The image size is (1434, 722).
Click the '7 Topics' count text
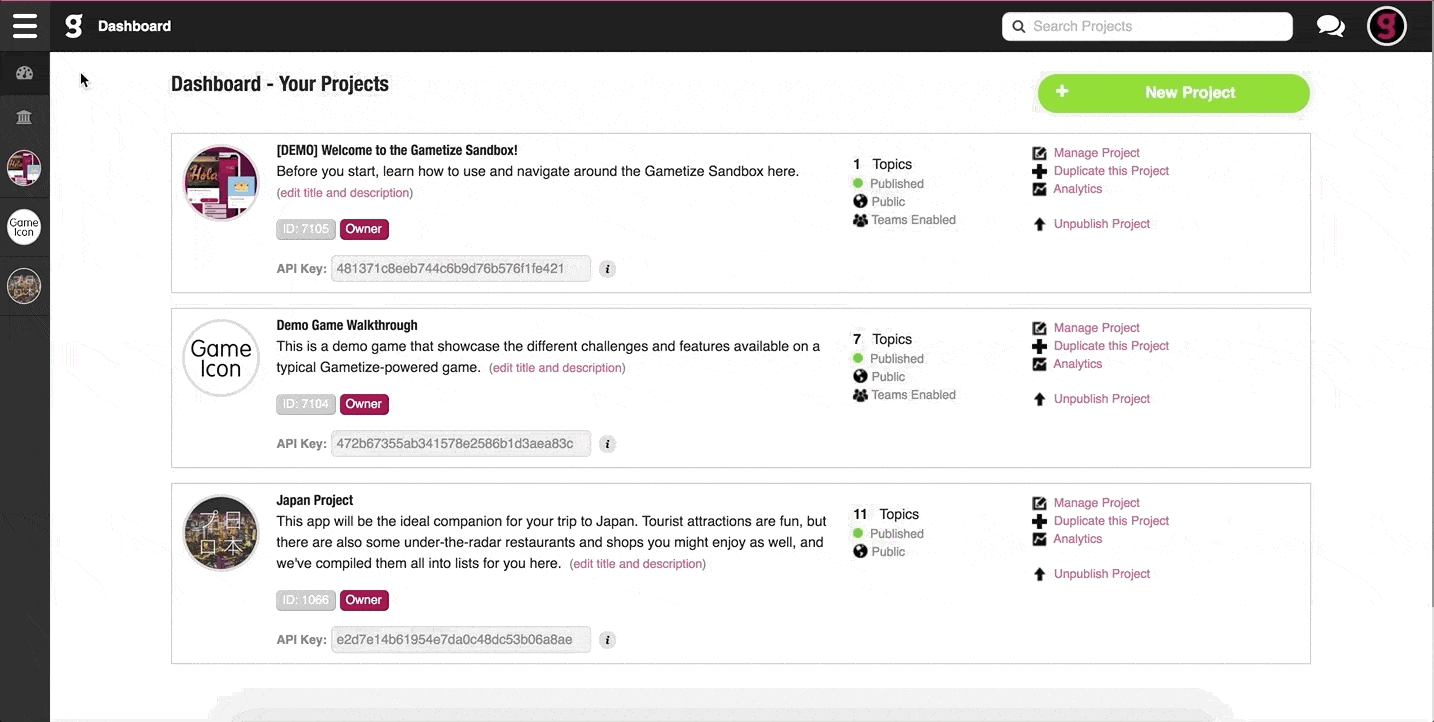click(882, 339)
